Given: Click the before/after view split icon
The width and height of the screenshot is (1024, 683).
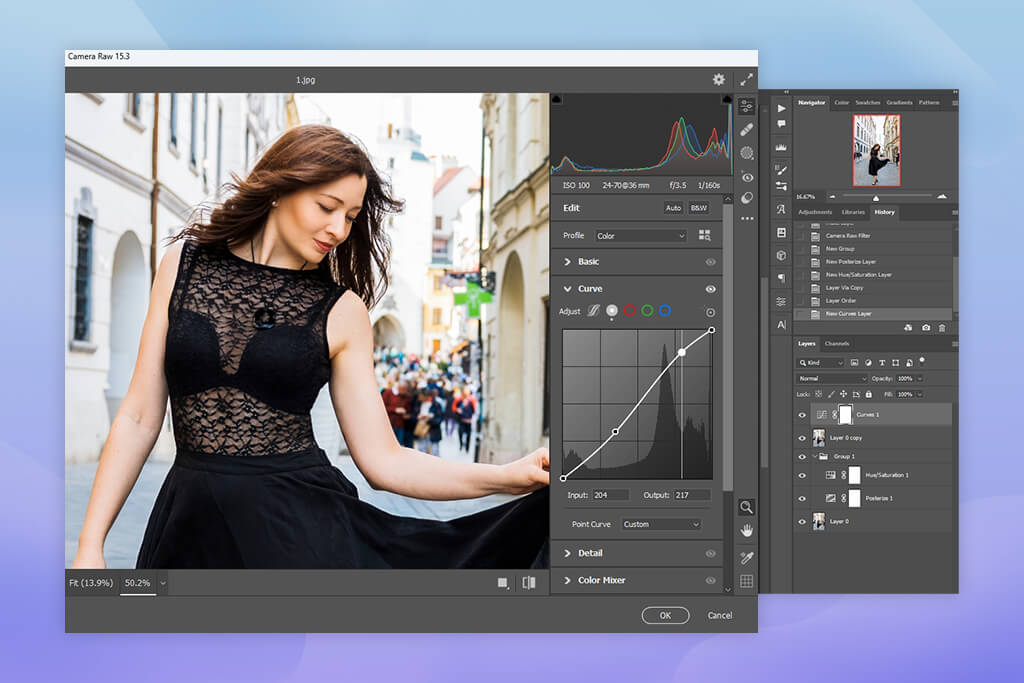Looking at the screenshot, I should click(x=529, y=582).
